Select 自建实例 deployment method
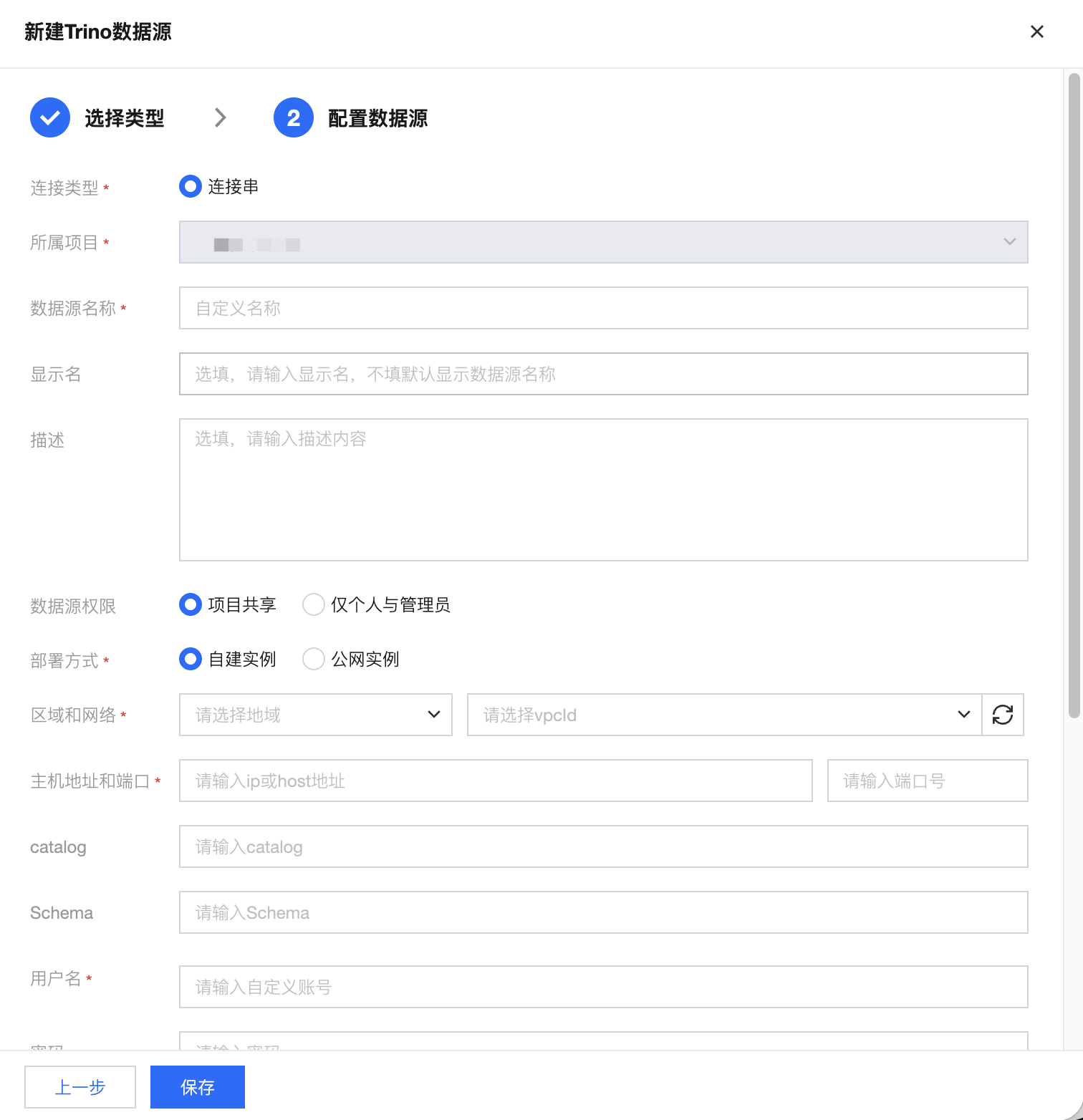The image size is (1083, 1120). coord(191,660)
